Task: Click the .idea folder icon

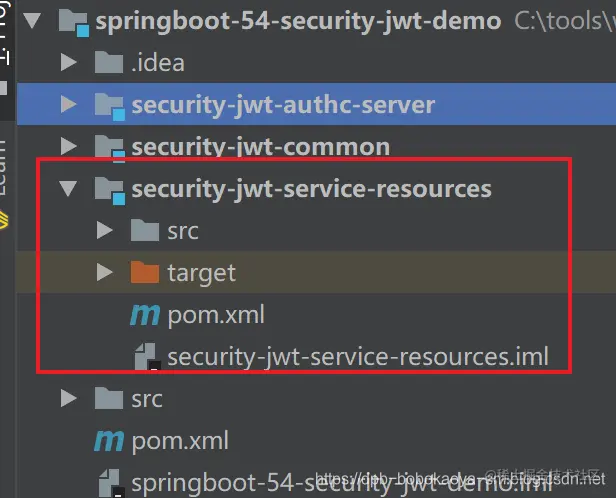Action: [109, 62]
